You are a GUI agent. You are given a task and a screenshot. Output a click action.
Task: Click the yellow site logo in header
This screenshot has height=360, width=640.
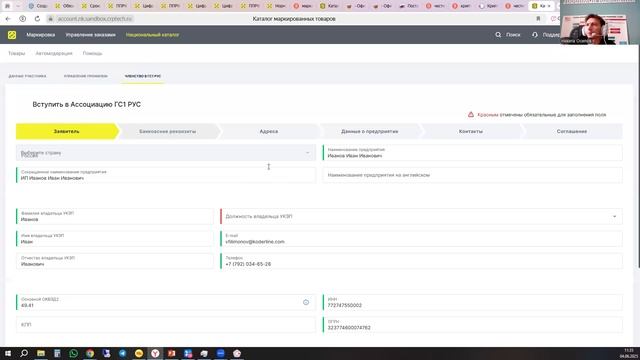click(12, 35)
